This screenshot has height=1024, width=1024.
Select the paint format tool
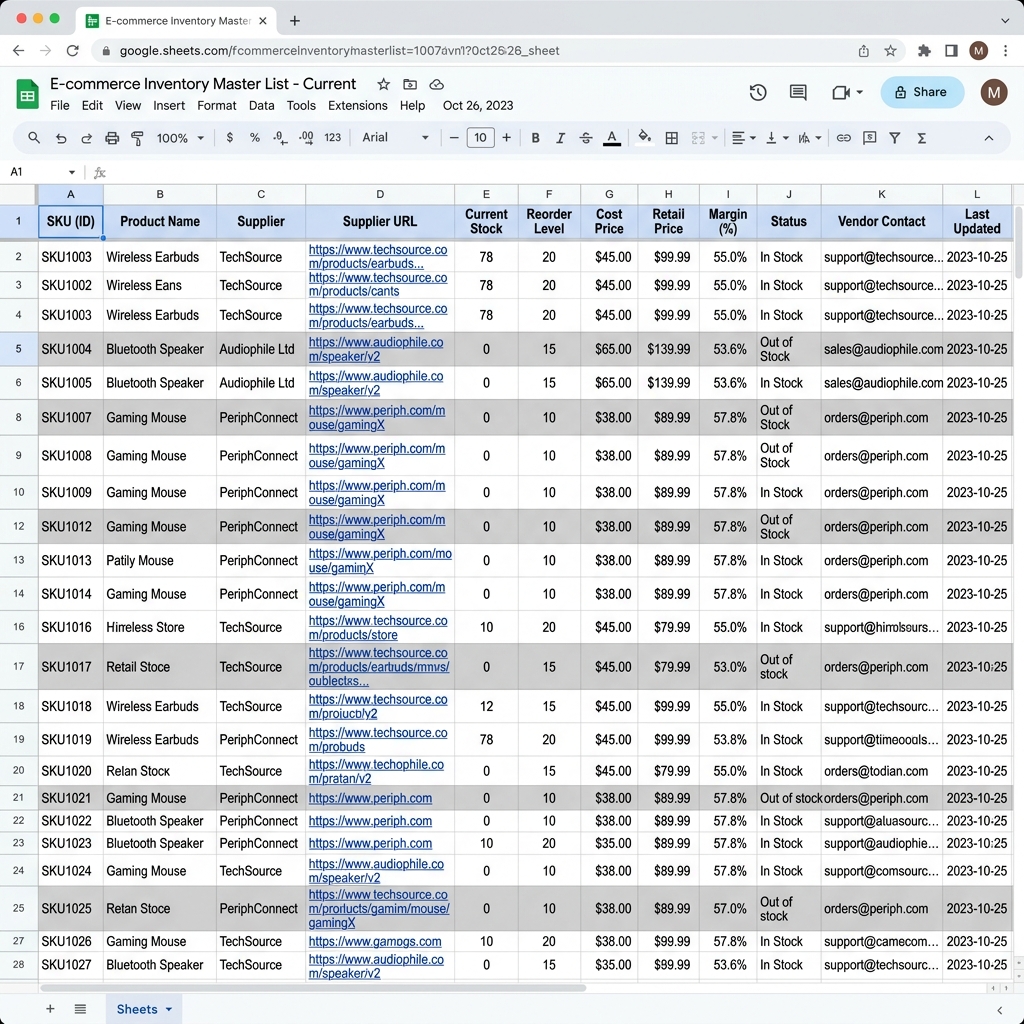tap(137, 138)
